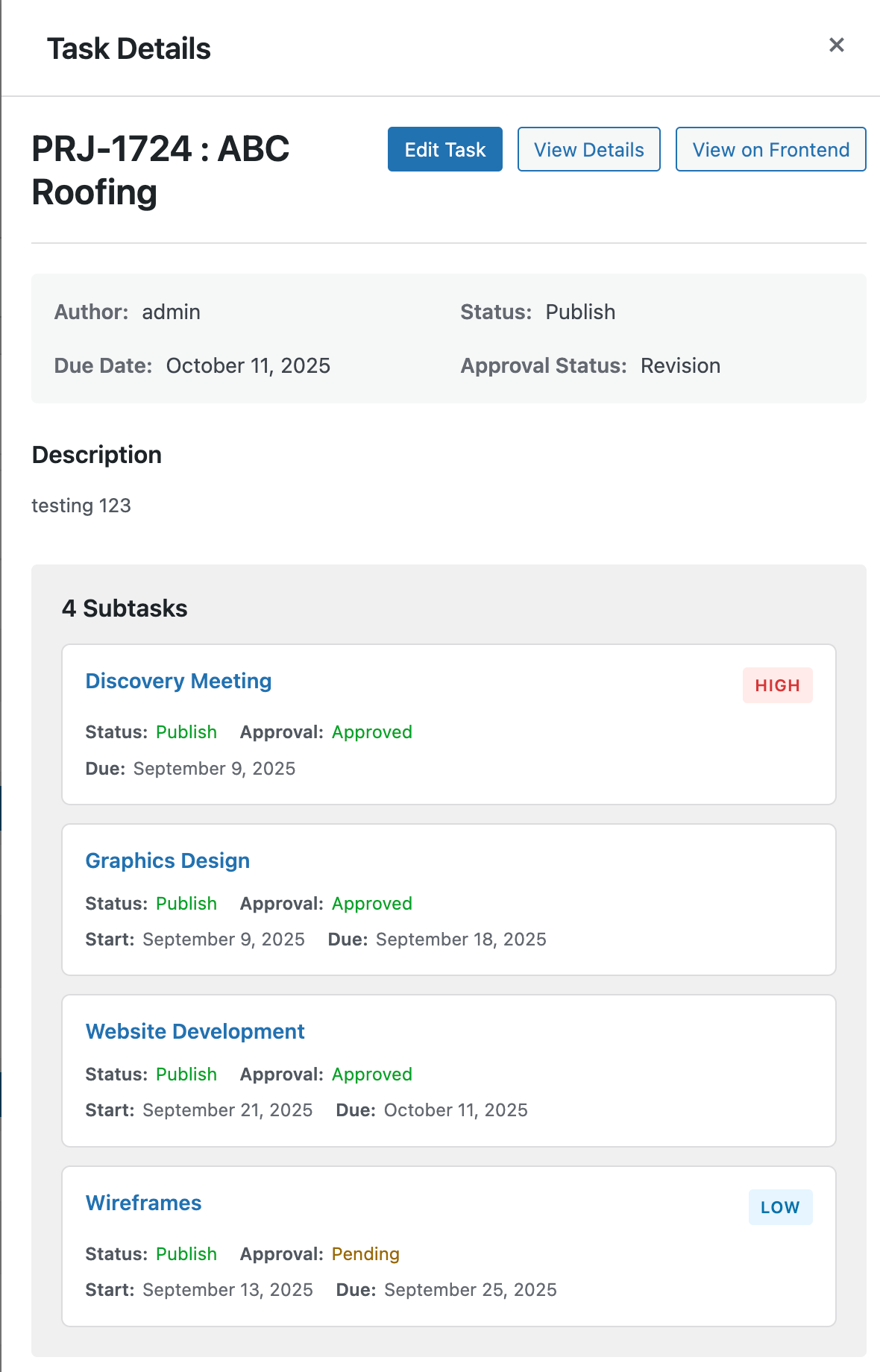Select the PRJ-1724 : ABC Roofing title
The image size is (880, 1372).
click(160, 170)
